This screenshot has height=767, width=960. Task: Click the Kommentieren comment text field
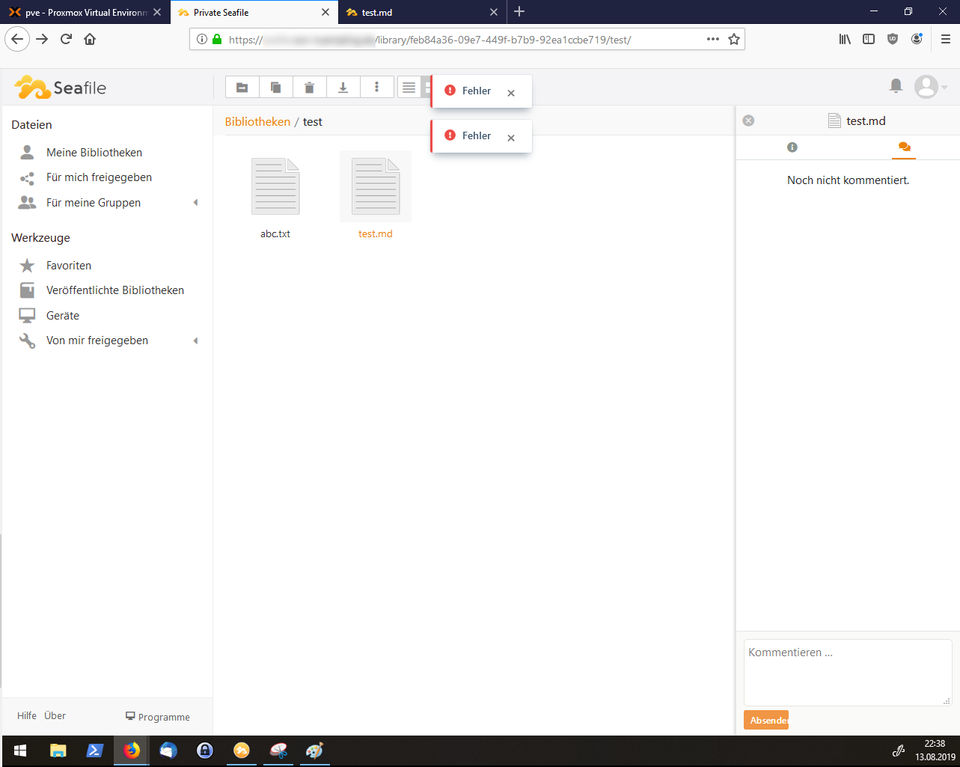[848, 672]
